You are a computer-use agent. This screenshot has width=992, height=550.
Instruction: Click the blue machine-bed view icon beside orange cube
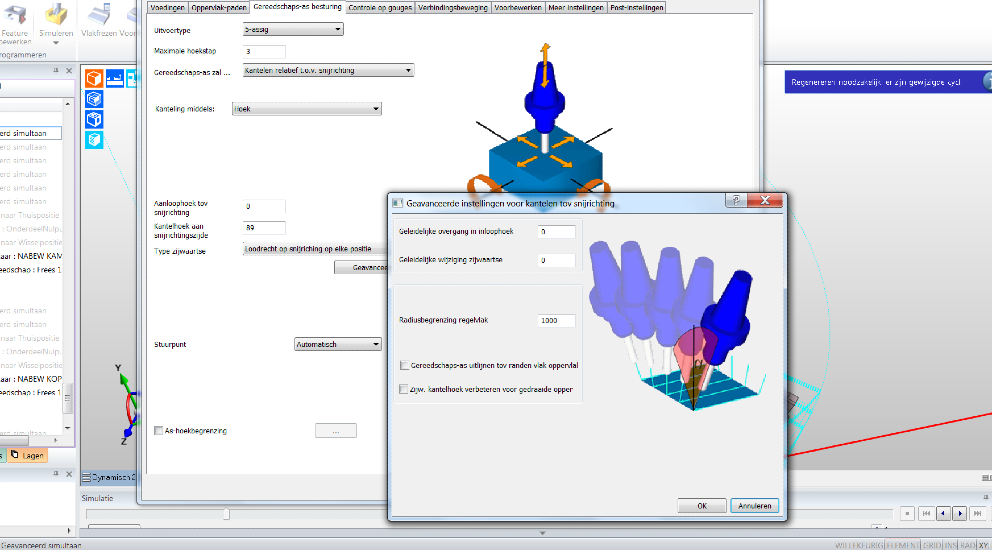pos(115,78)
